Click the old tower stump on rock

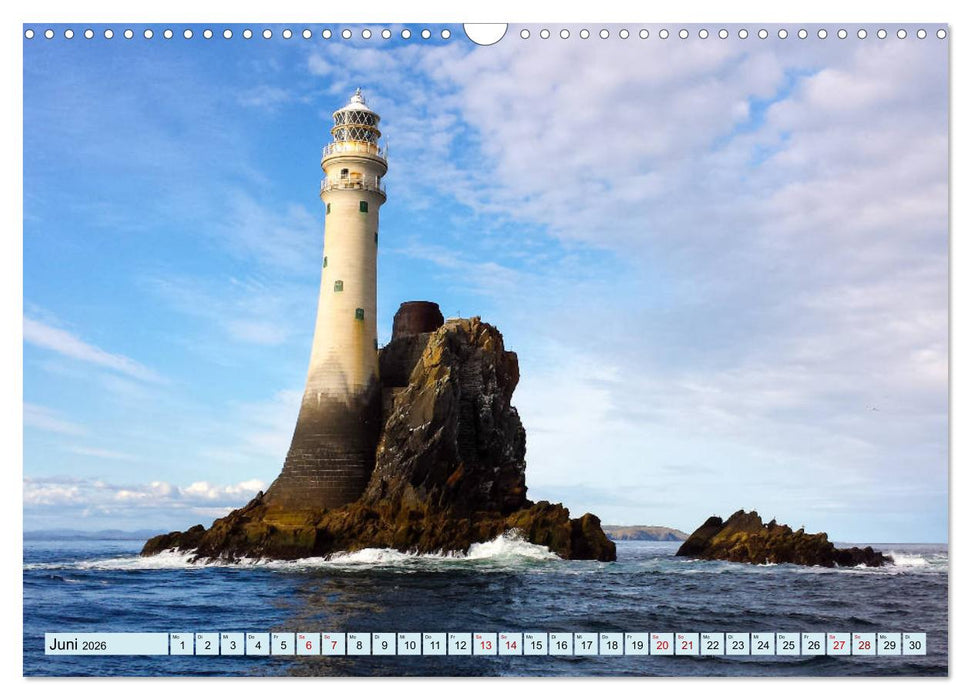416,318
